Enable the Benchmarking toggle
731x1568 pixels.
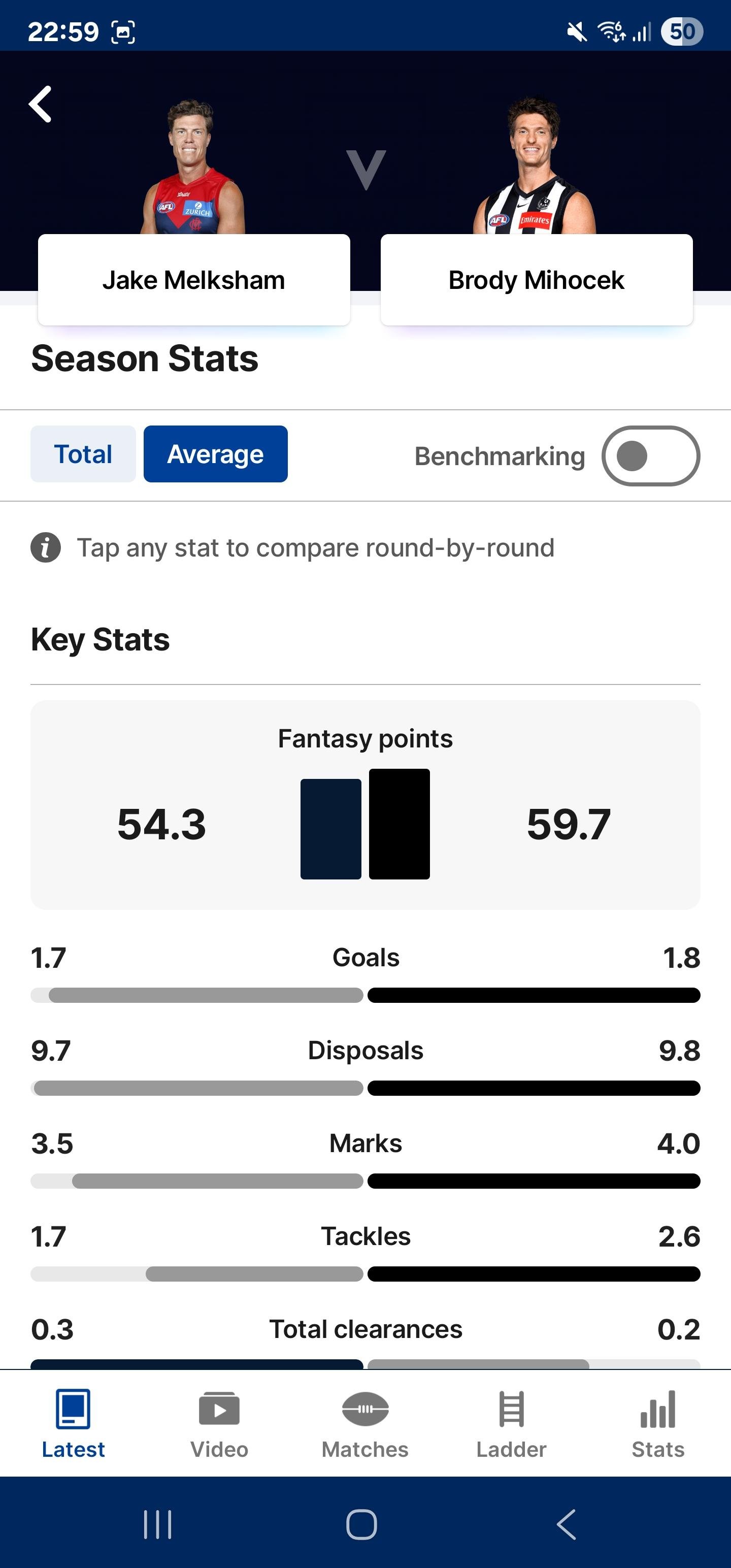(x=651, y=456)
